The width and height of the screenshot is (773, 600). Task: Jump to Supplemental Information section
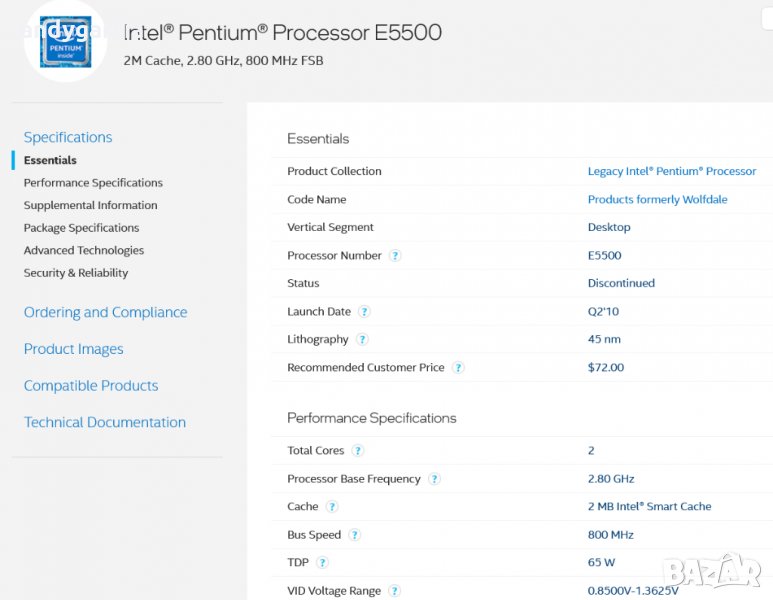pyautogui.click(x=90, y=205)
